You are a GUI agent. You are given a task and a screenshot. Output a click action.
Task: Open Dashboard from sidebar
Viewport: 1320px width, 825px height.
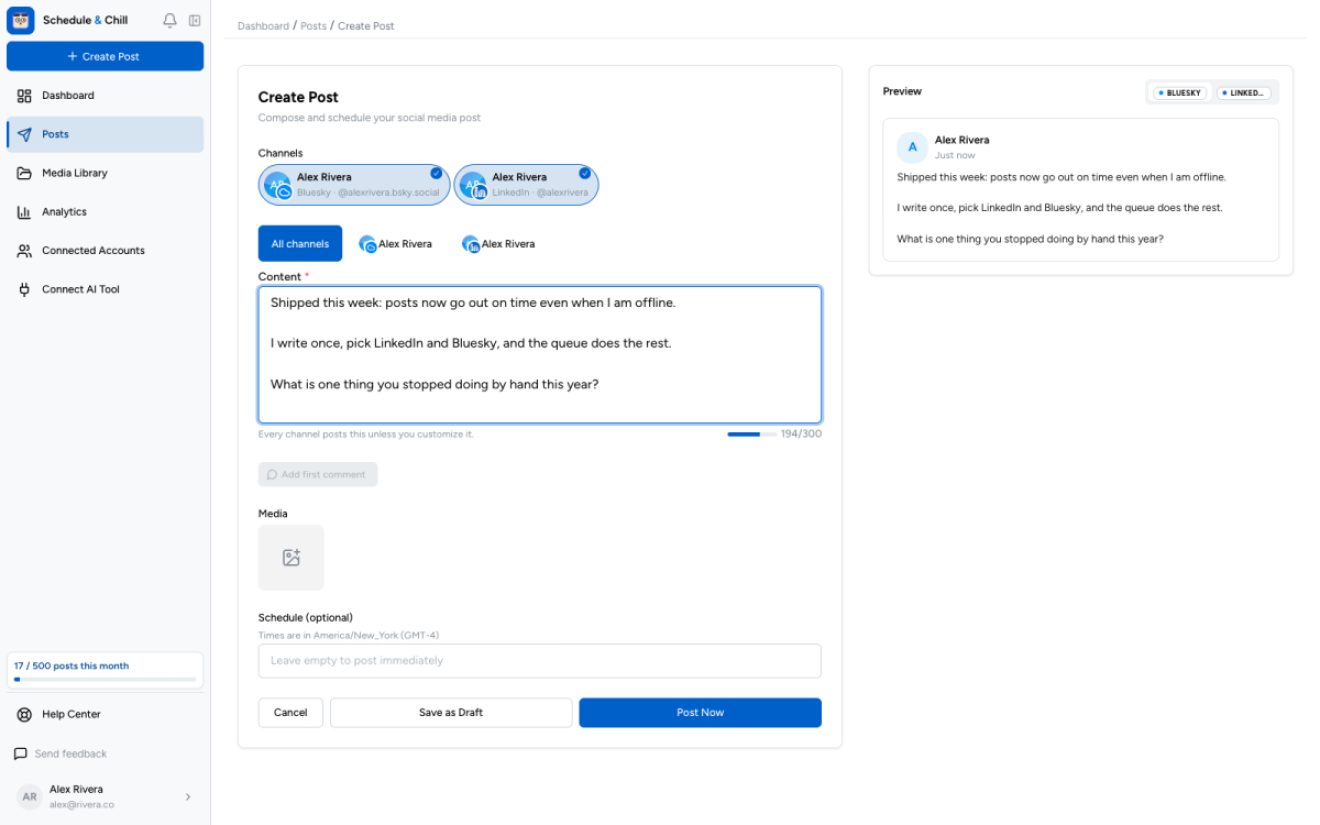pyautogui.click(x=105, y=95)
